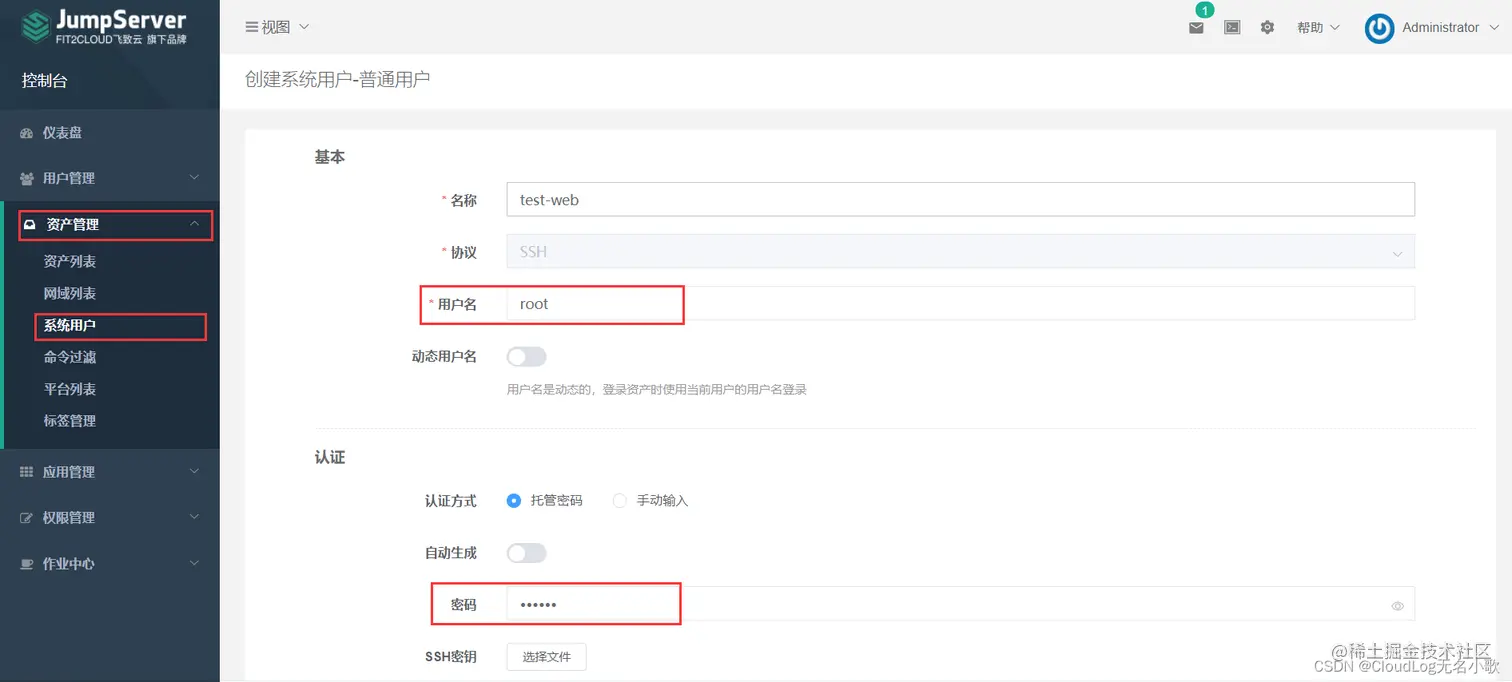The width and height of the screenshot is (1512, 682).
Task: Click the 认证方式 label
Action: point(451,500)
